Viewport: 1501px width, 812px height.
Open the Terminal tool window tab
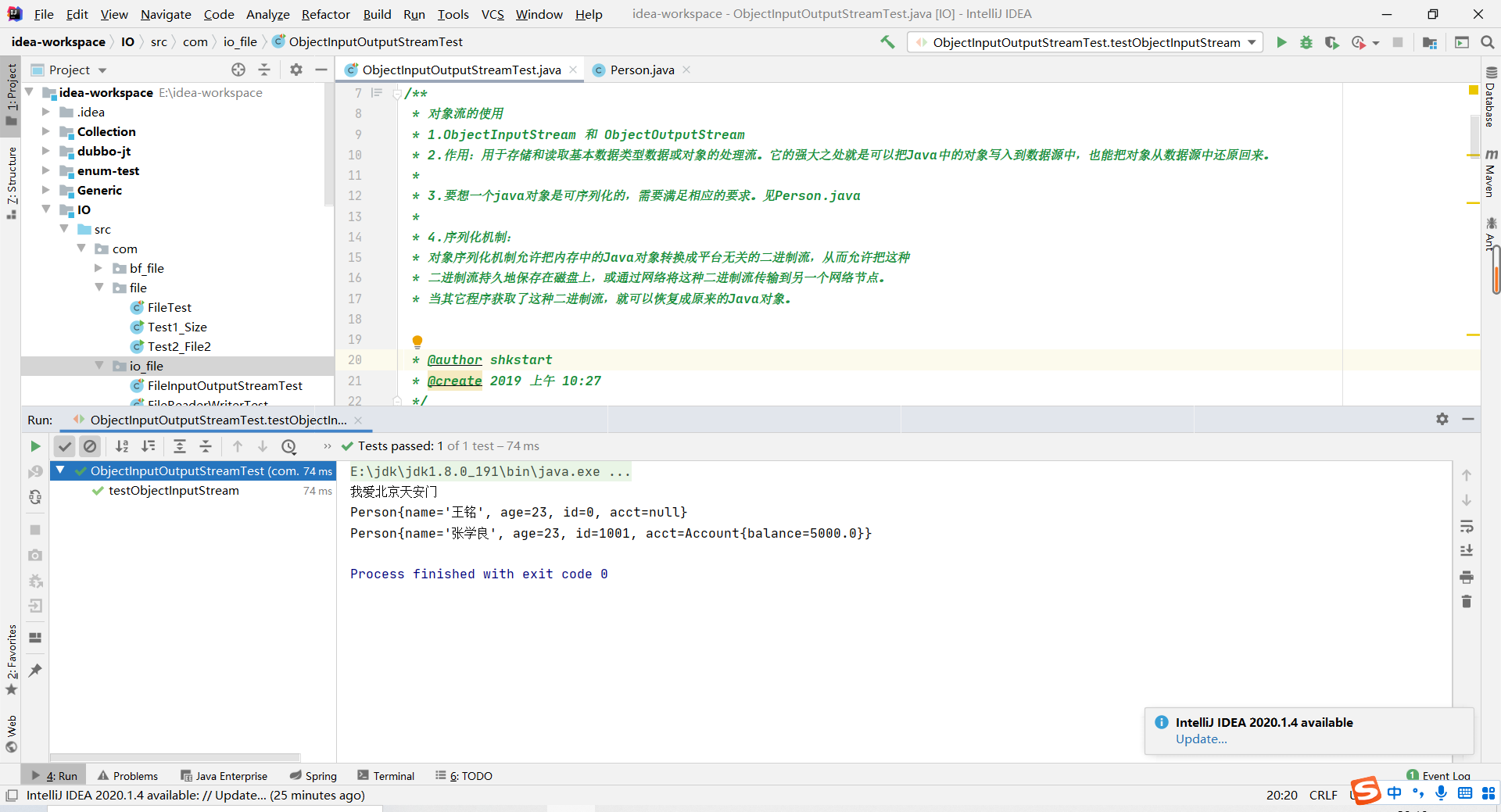coord(386,775)
